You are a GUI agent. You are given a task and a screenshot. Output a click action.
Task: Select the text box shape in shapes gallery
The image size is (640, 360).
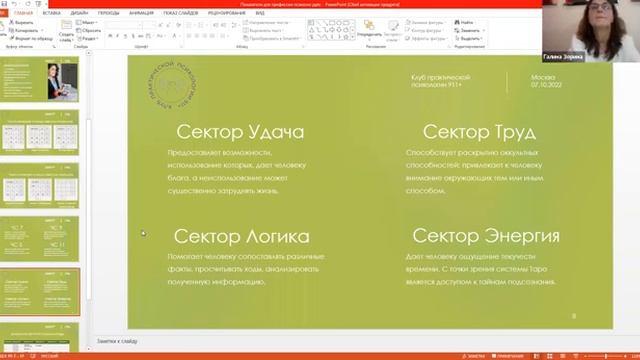311,22
